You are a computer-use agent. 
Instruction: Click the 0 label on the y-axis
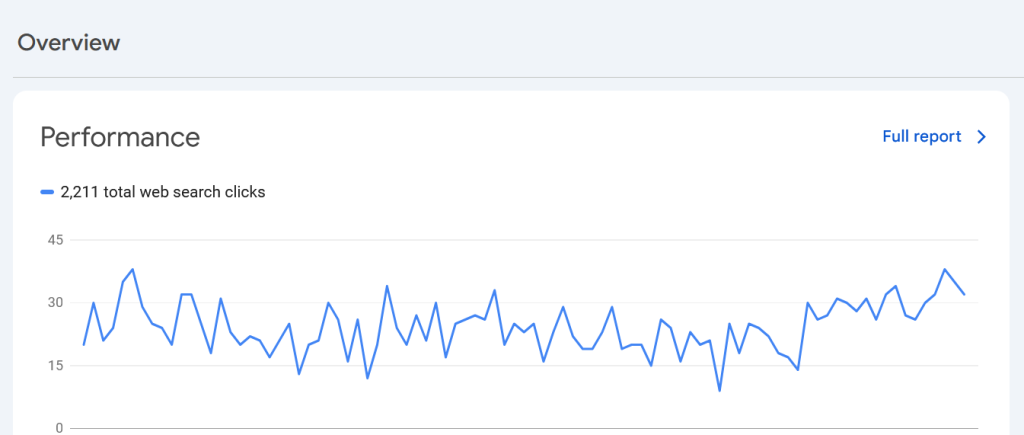pos(59,428)
